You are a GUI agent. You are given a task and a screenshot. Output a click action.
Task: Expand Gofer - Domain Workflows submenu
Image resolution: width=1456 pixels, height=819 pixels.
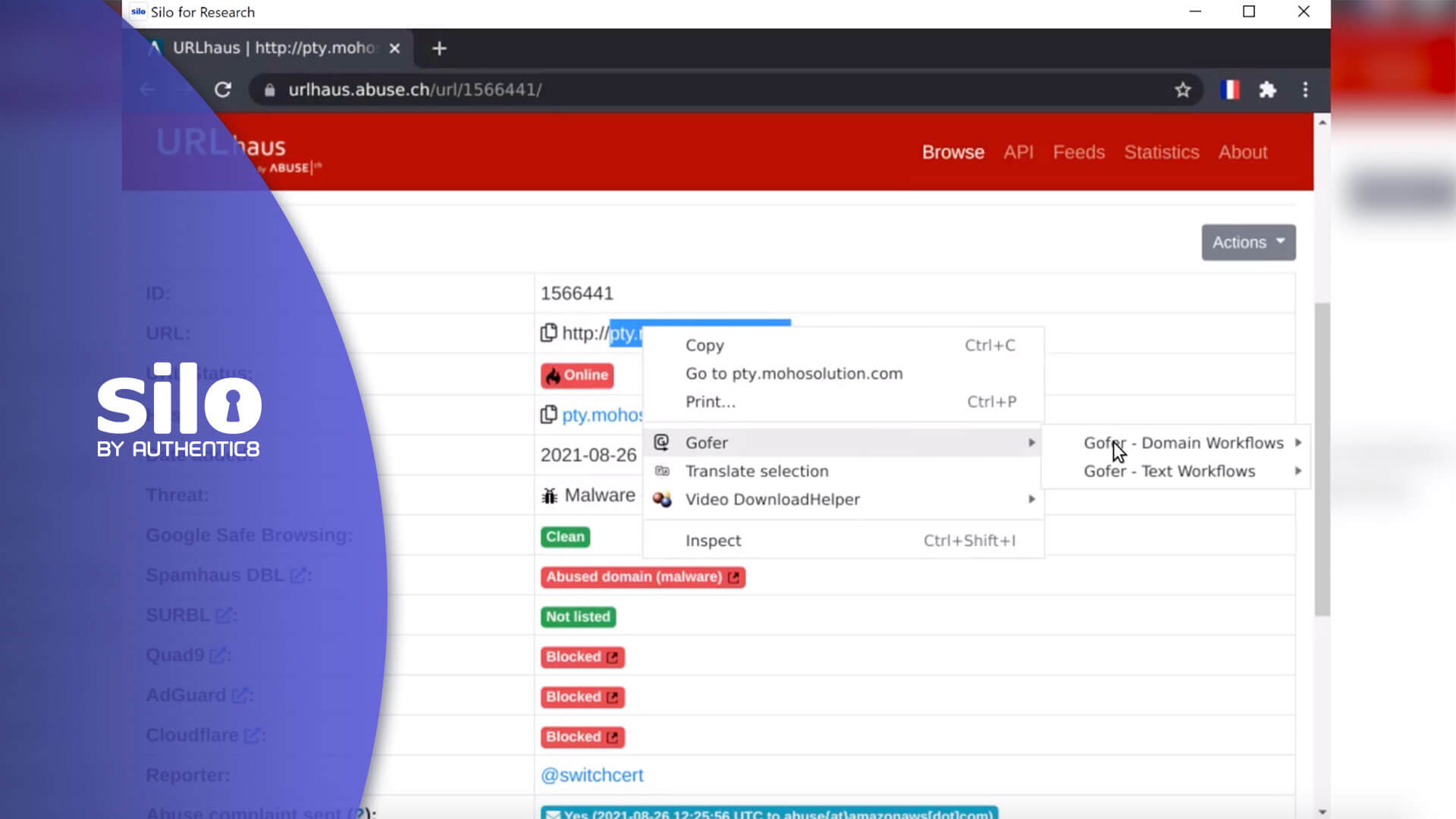point(1176,443)
